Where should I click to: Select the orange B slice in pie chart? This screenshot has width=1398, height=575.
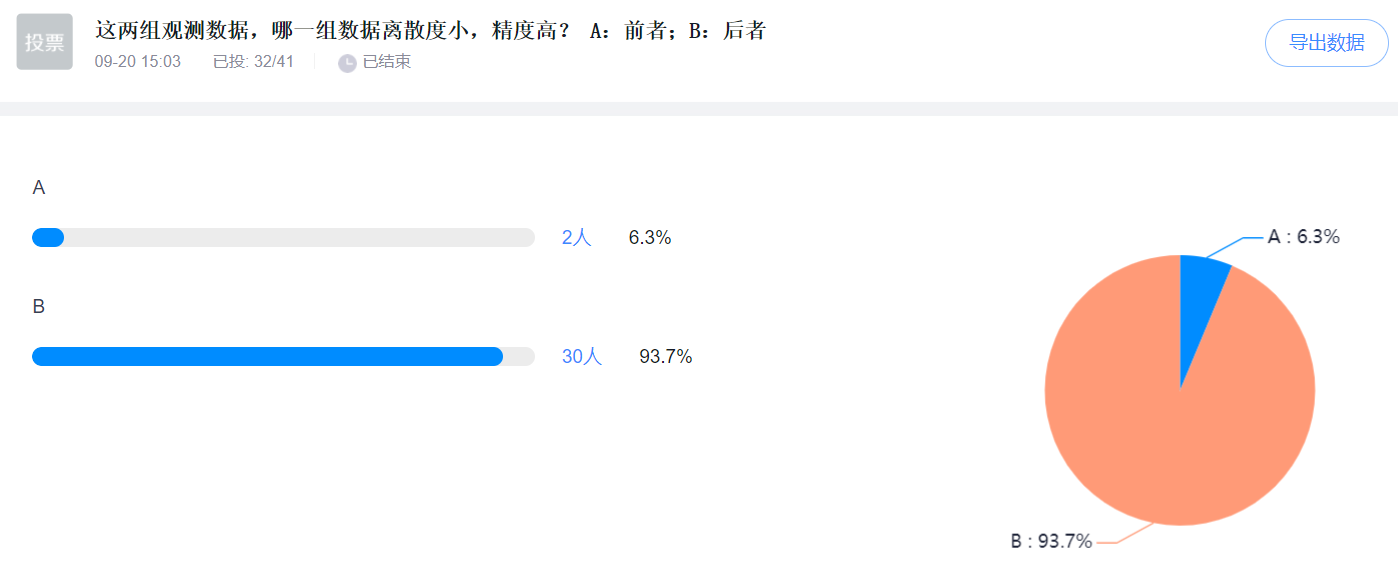coord(1170,420)
